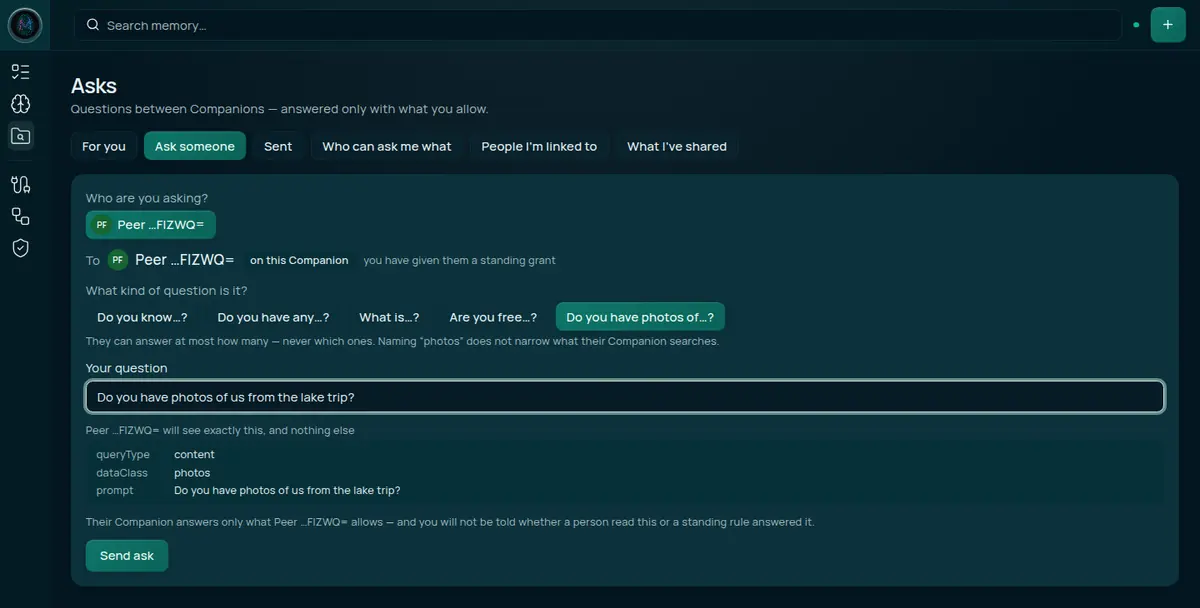Open the checklist tasks sidebar icon
1200x608 pixels.
point(21,71)
